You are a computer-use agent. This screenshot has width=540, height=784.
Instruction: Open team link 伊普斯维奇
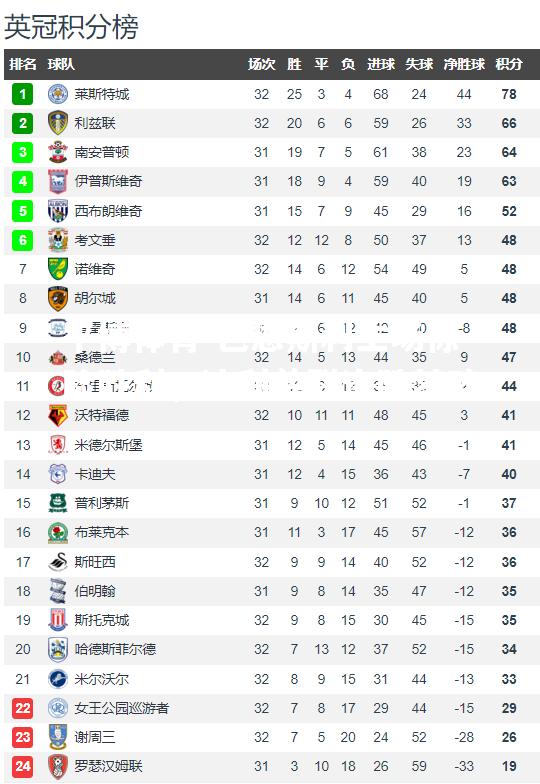tap(108, 181)
